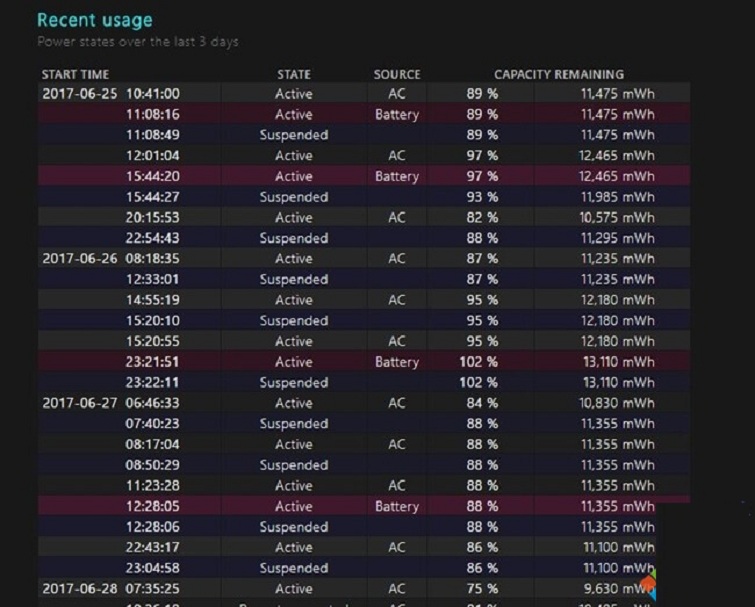Click the CAPACITY REMAINING column header
This screenshot has height=607, width=755.
[558, 74]
